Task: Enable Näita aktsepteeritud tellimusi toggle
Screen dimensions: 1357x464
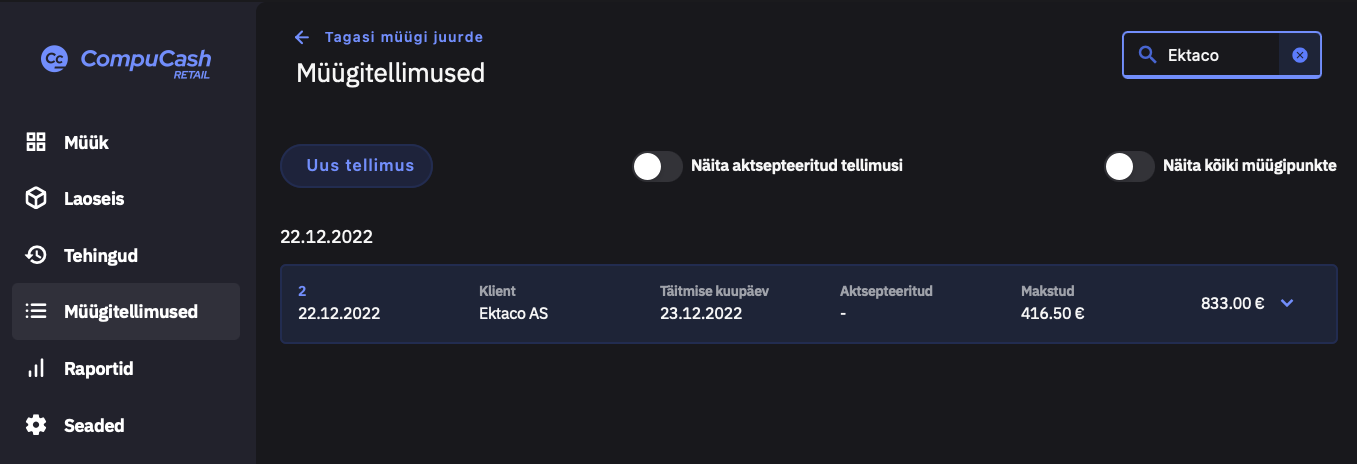Action: (657, 166)
